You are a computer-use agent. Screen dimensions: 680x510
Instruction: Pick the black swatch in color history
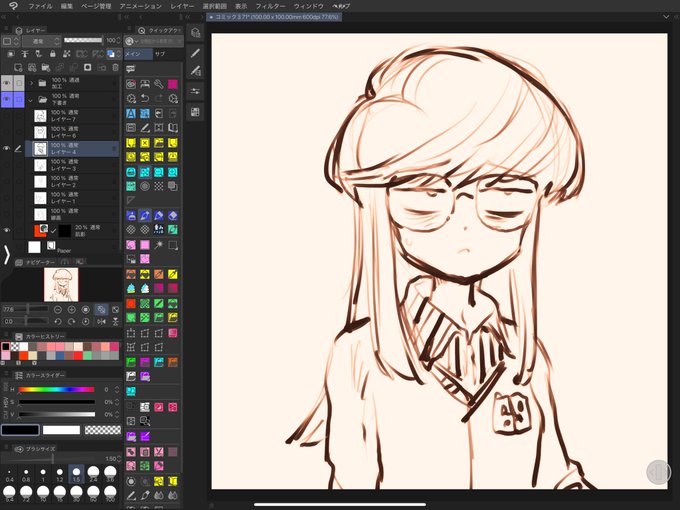tap(6, 347)
